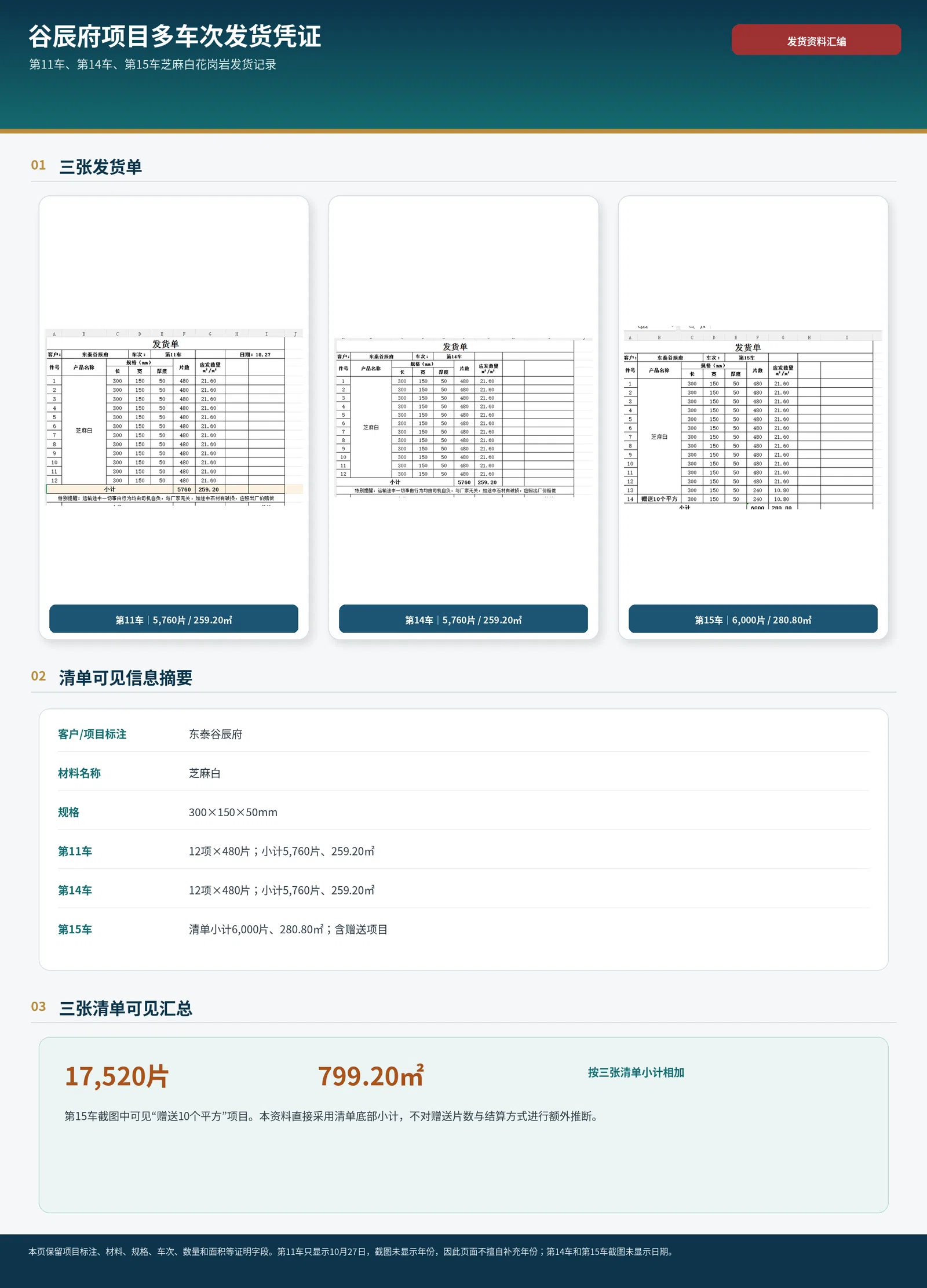This screenshot has width=927, height=1288.
Task: Select the subtitle 第11车、第14车、第15车芝麻白花岗岩发货记录
Action: 152,64
